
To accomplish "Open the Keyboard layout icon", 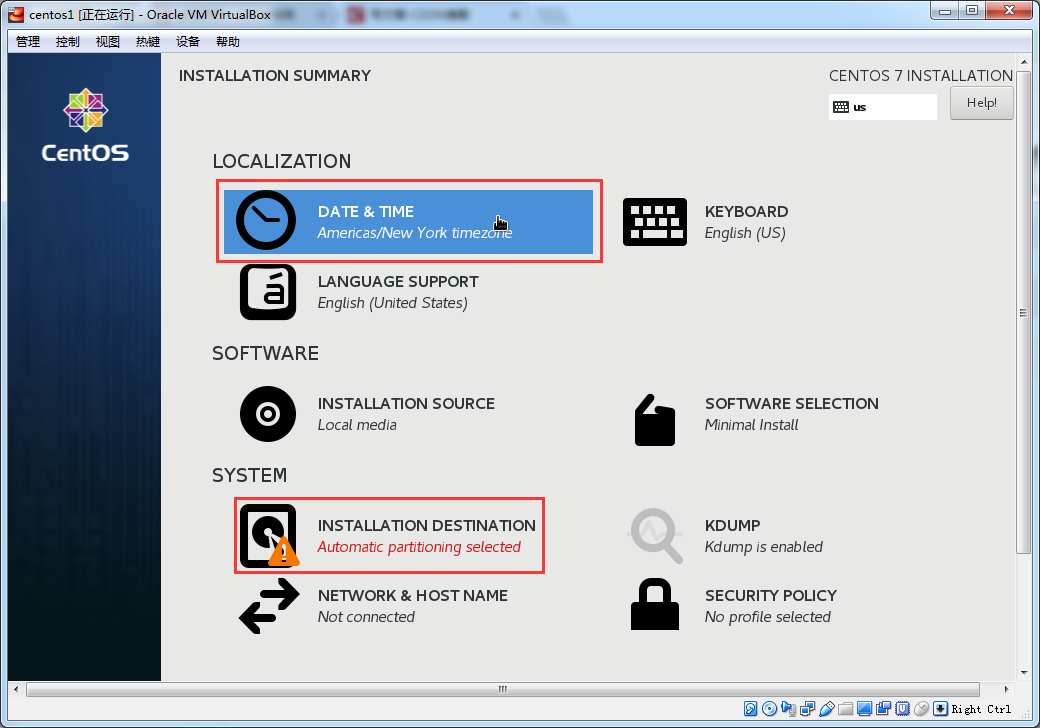I will (x=655, y=221).
